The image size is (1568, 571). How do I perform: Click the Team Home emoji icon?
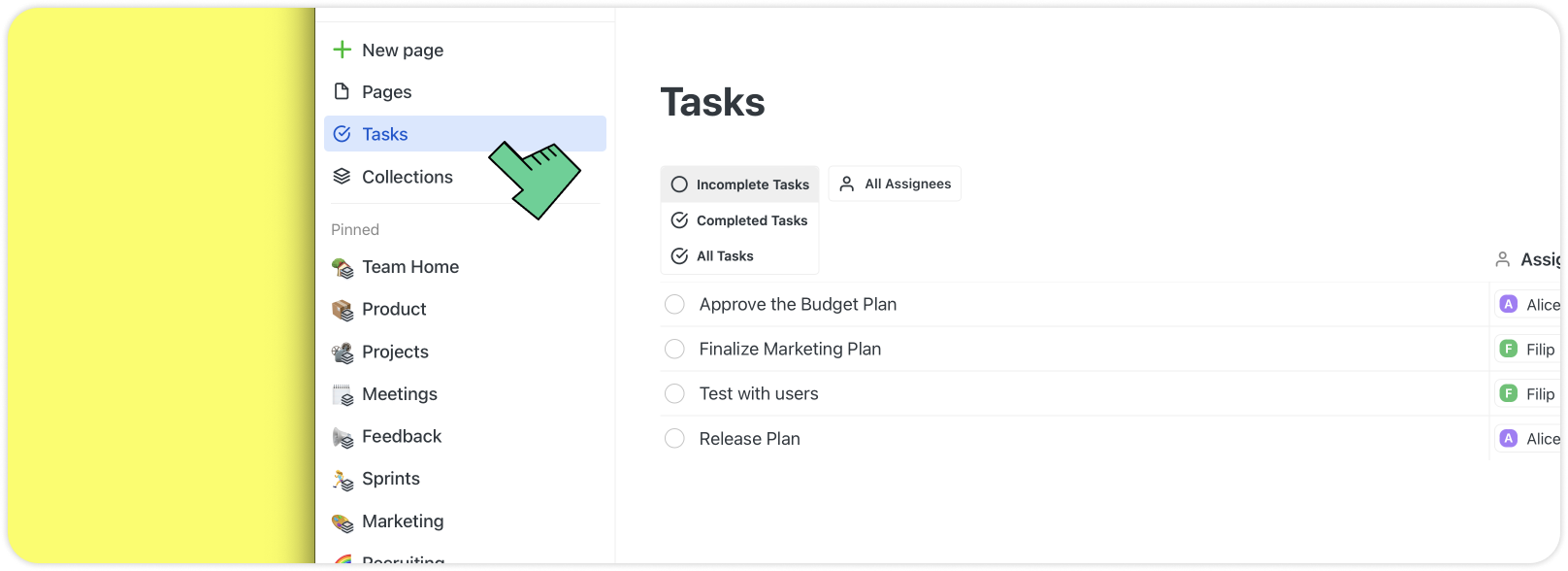343,267
